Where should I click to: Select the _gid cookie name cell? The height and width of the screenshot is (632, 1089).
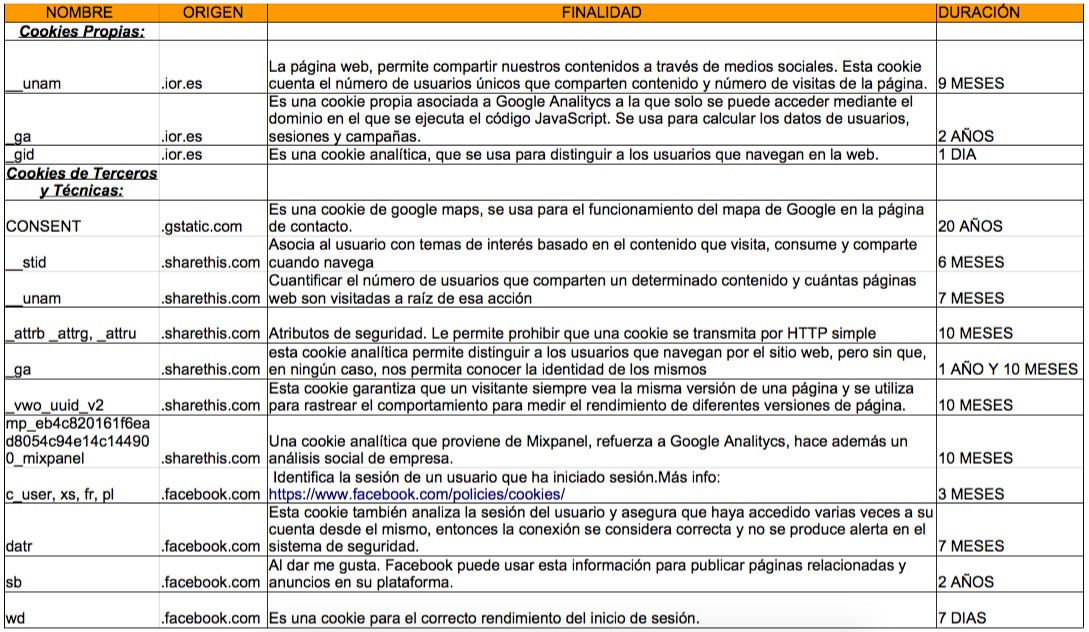pos(18,155)
